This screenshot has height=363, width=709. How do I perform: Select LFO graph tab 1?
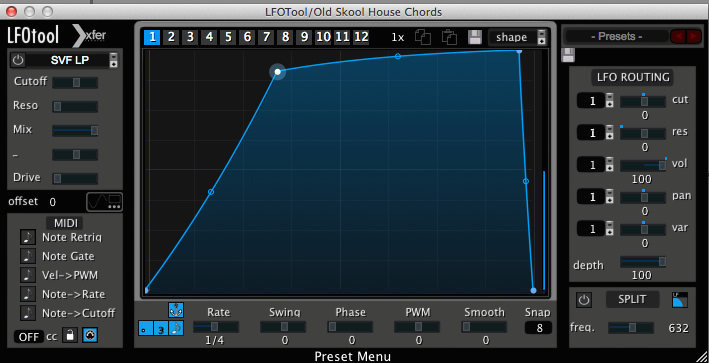point(152,37)
